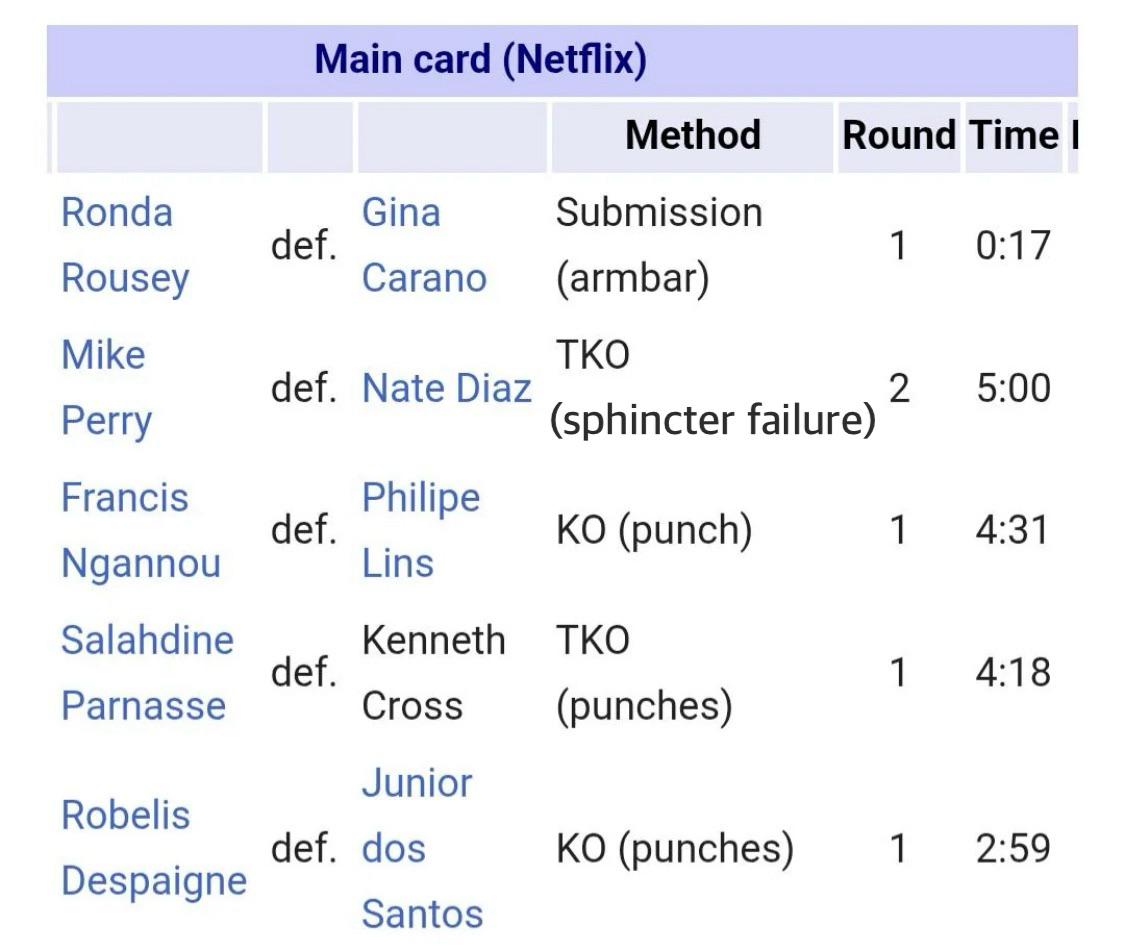Screen dimensions: 1124x946
Task: Open the Gina Carano link
Action: [424, 245]
